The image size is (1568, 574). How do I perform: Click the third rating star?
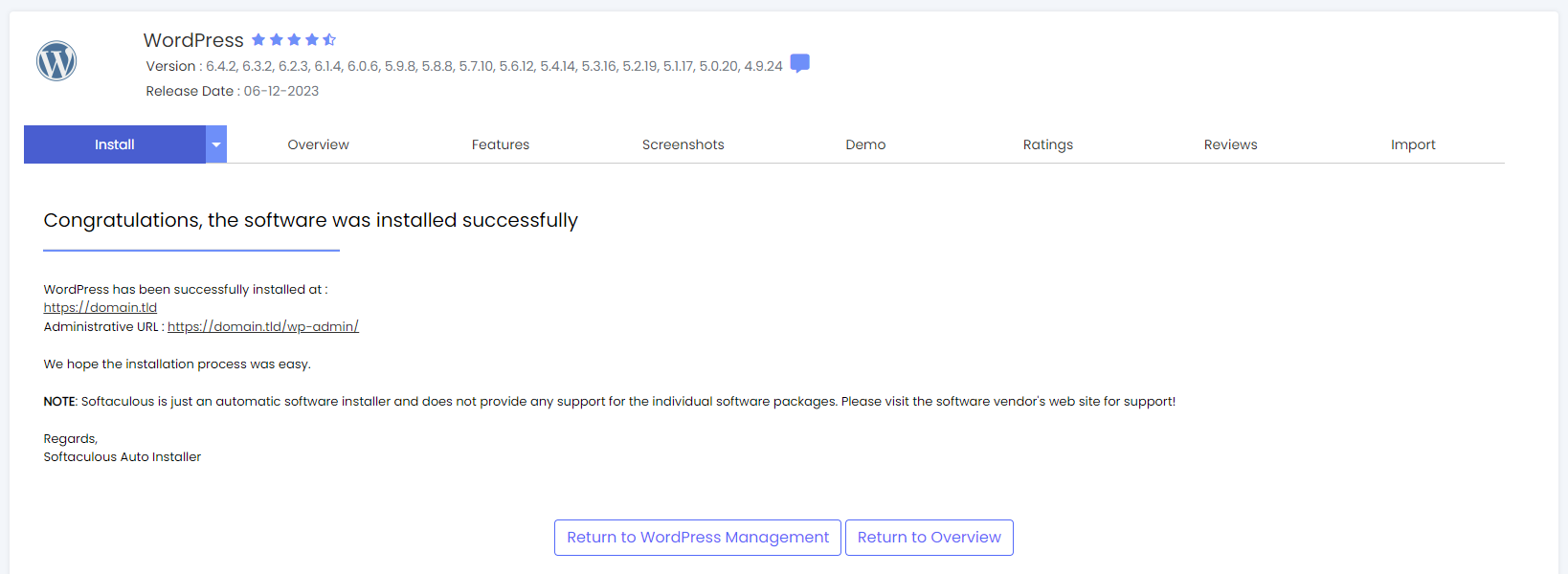coord(294,40)
